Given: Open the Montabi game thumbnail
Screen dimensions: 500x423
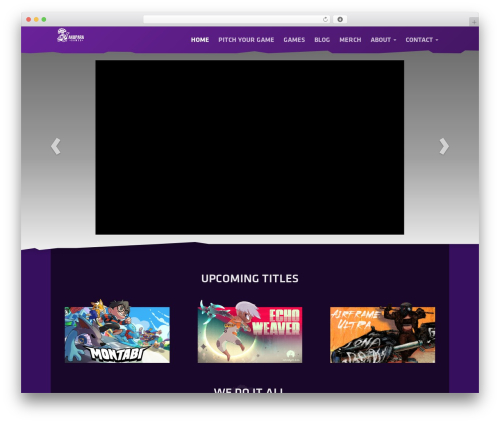Looking at the screenshot, I should 117,331.
